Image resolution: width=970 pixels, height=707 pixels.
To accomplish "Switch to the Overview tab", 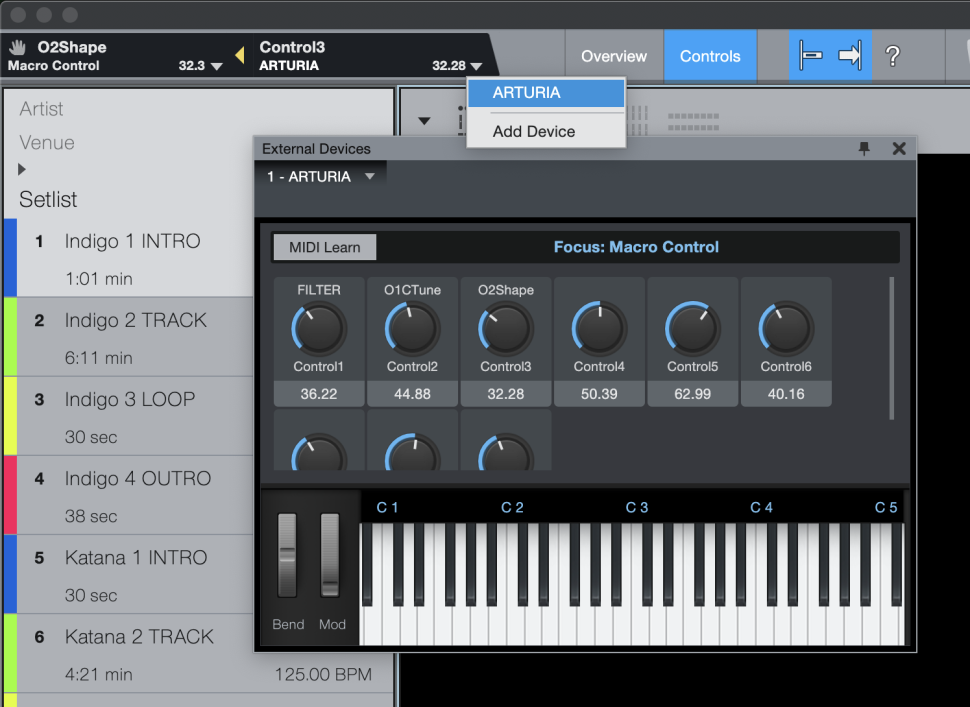I will 614,56.
